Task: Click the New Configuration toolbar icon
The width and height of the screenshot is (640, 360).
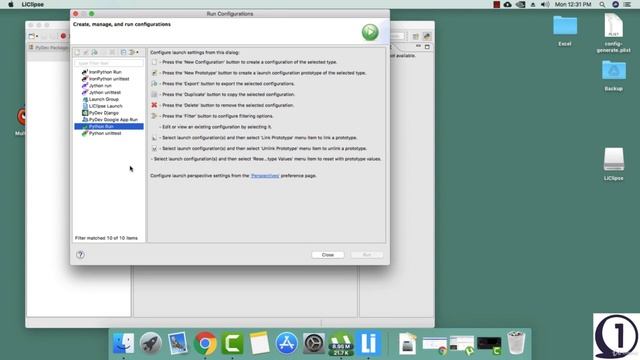Action: [77, 53]
